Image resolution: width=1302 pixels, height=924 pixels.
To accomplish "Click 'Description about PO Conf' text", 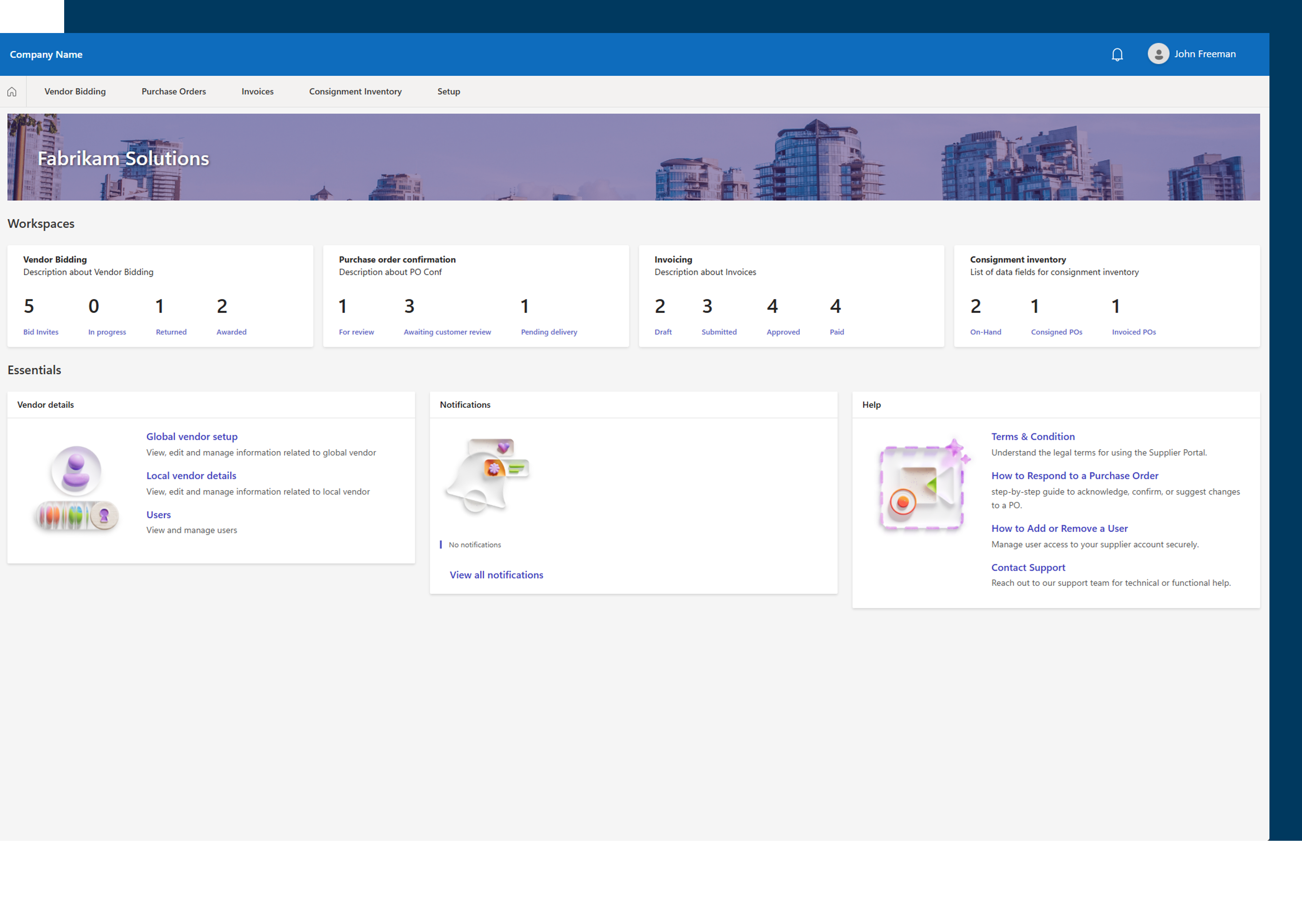I will click(390, 272).
